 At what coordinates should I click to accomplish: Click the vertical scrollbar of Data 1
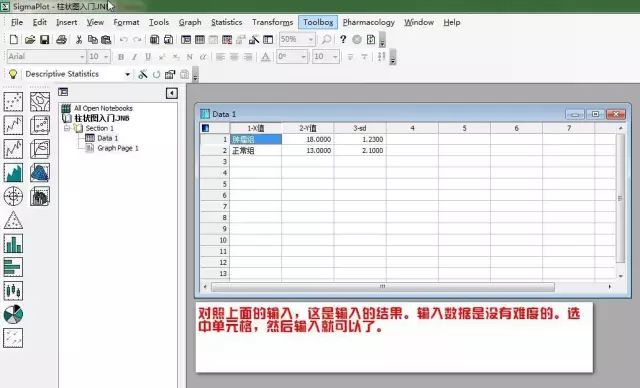coord(620,198)
